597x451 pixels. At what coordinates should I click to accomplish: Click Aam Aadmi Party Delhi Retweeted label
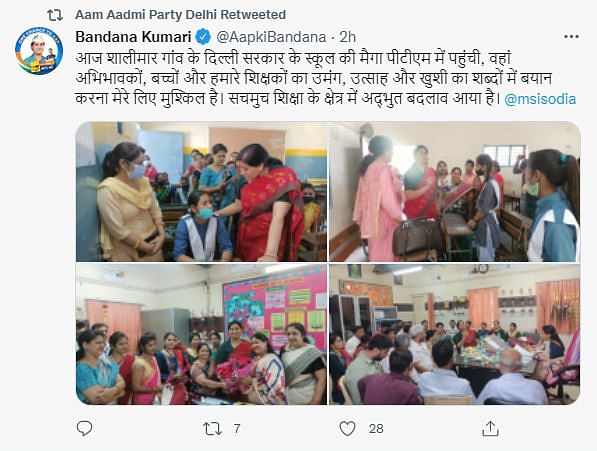click(180, 15)
